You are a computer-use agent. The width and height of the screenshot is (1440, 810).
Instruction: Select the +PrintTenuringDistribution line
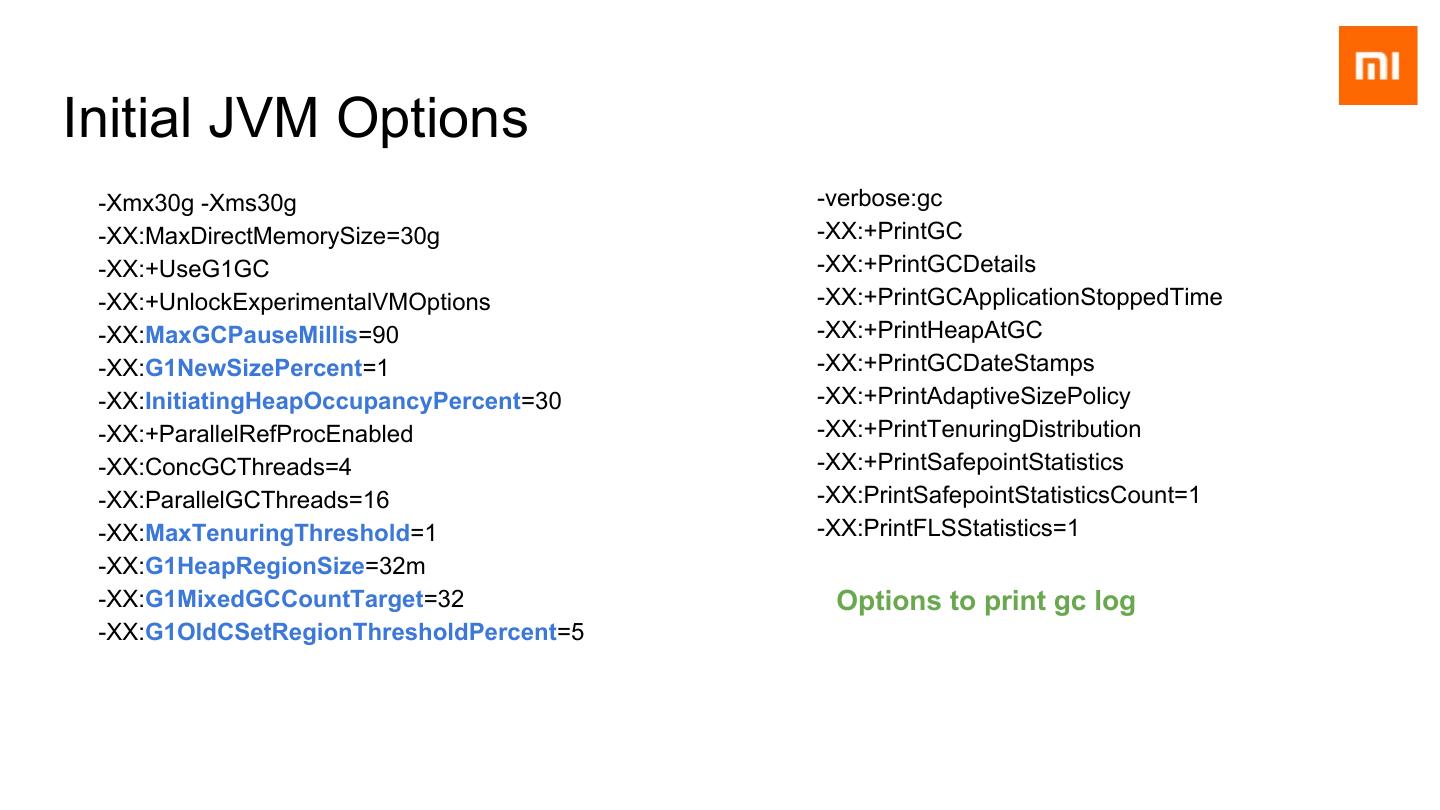coord(978,429)
